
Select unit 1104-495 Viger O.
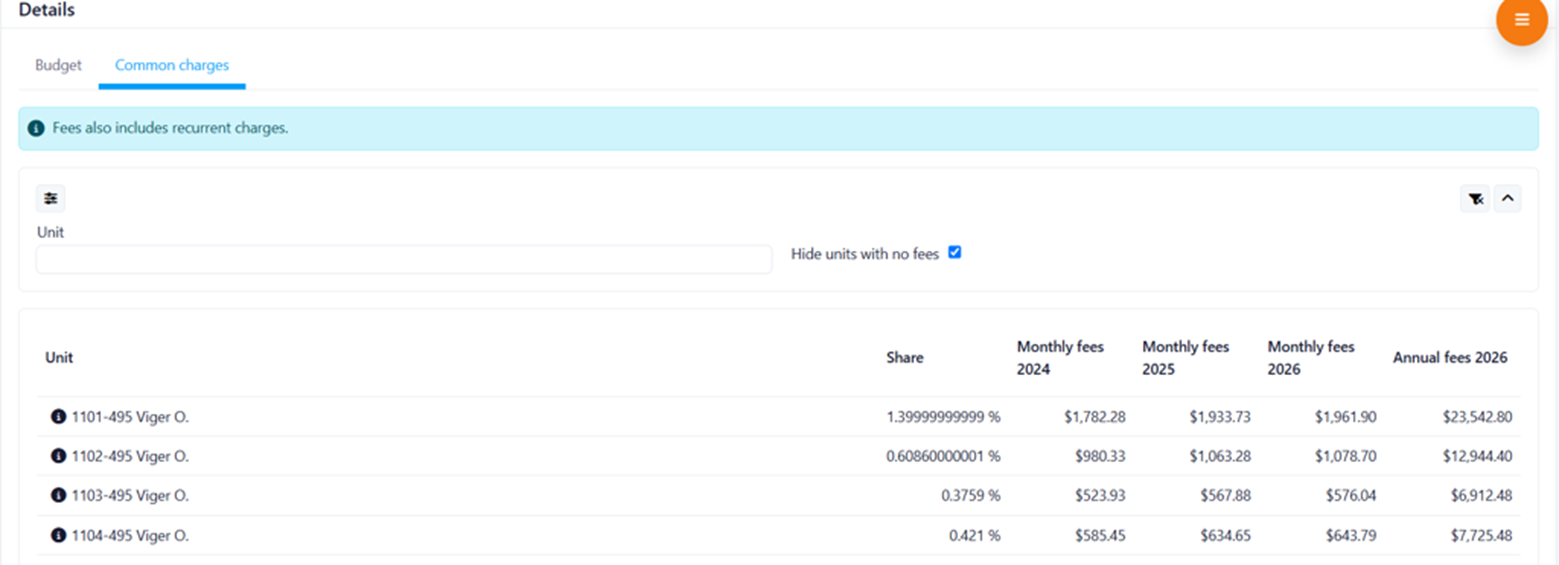(x=130, y=536)
